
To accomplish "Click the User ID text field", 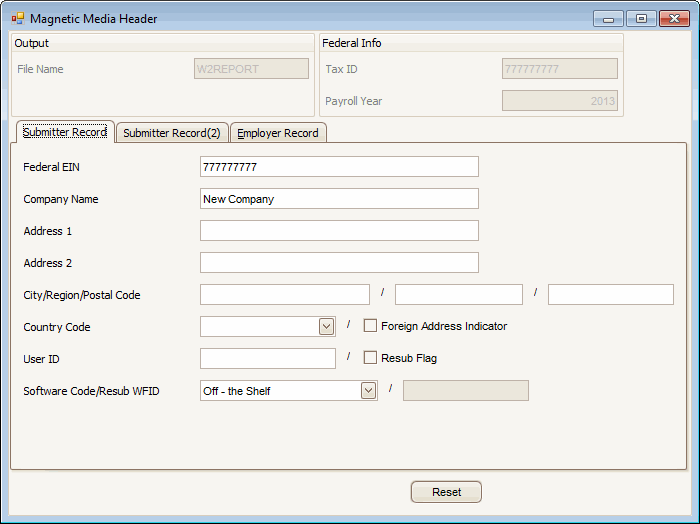I will pos(268,358).
